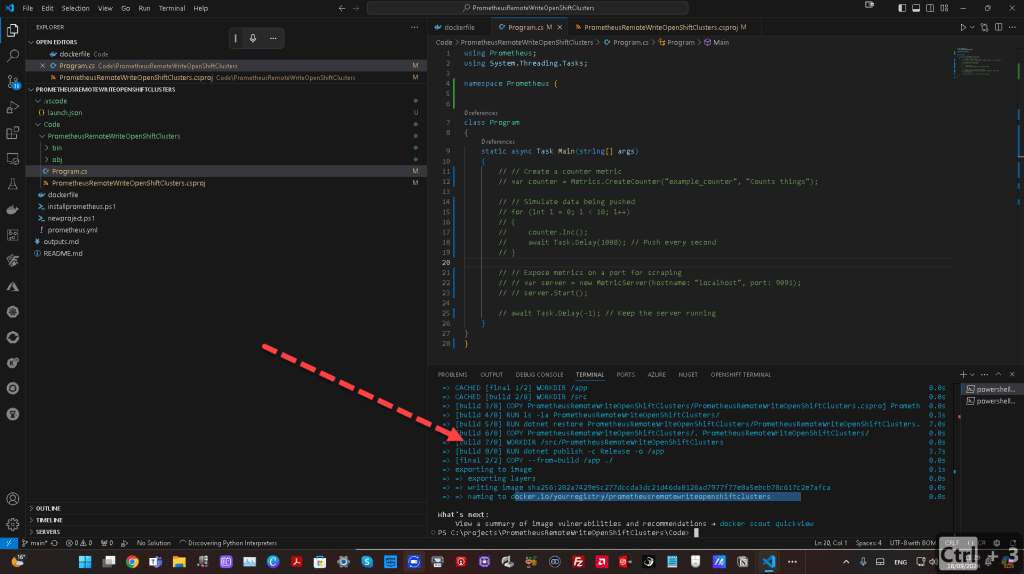1024x574 pixels.
Task: Open Windows Start menu
Action: (x=85, y=562)
